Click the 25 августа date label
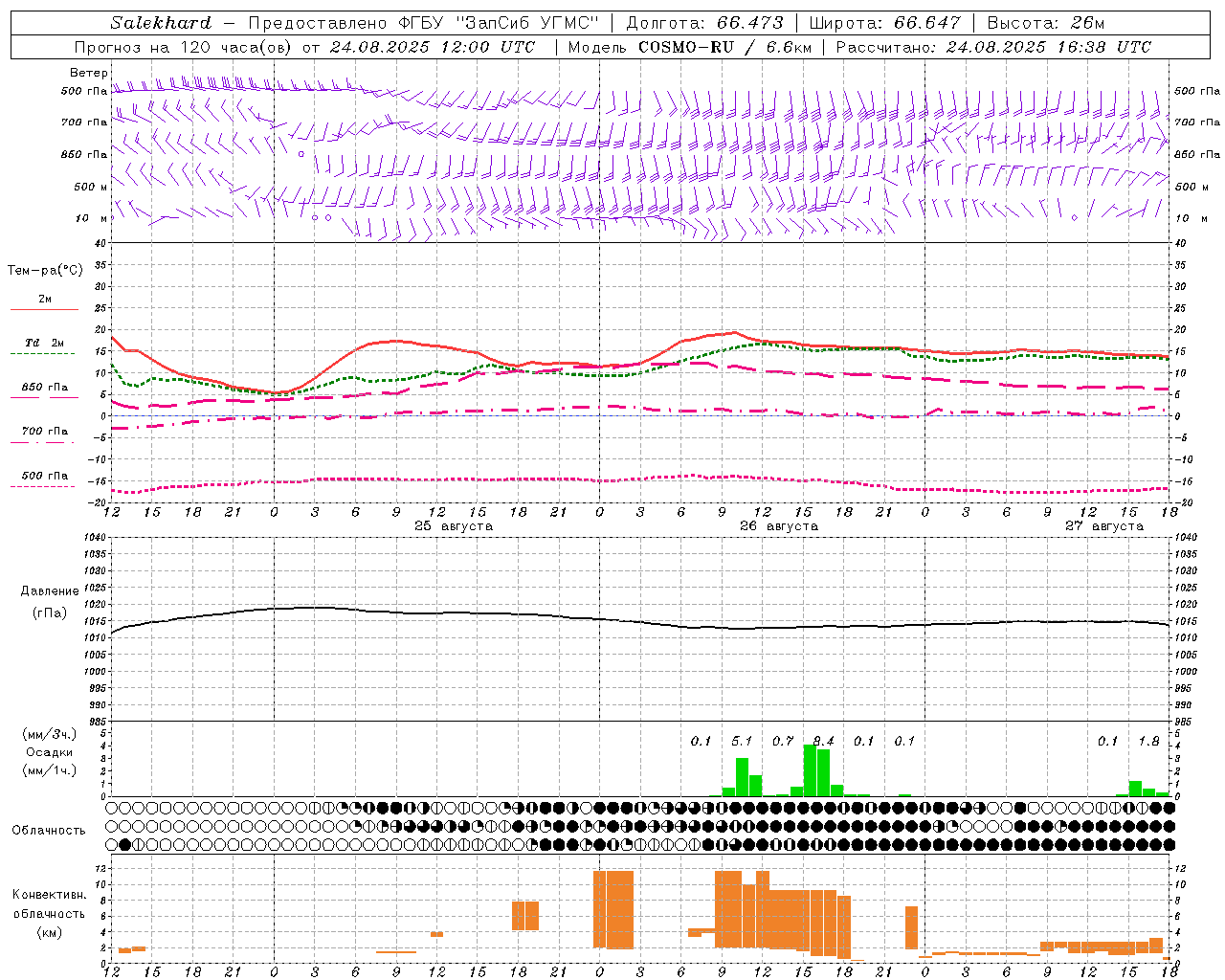 [x=454, y=526]
